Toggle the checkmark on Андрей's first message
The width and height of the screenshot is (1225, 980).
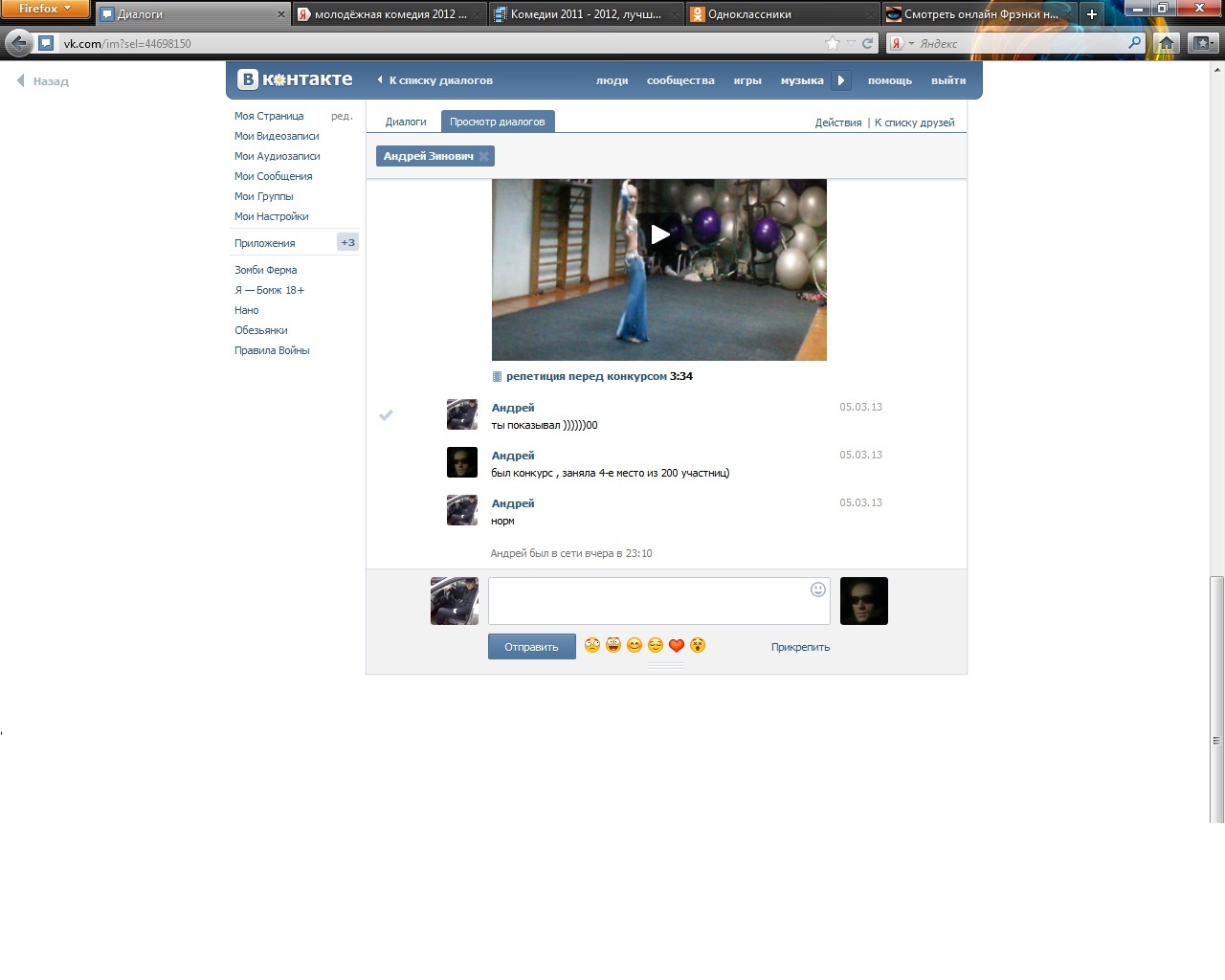(387, 415)
